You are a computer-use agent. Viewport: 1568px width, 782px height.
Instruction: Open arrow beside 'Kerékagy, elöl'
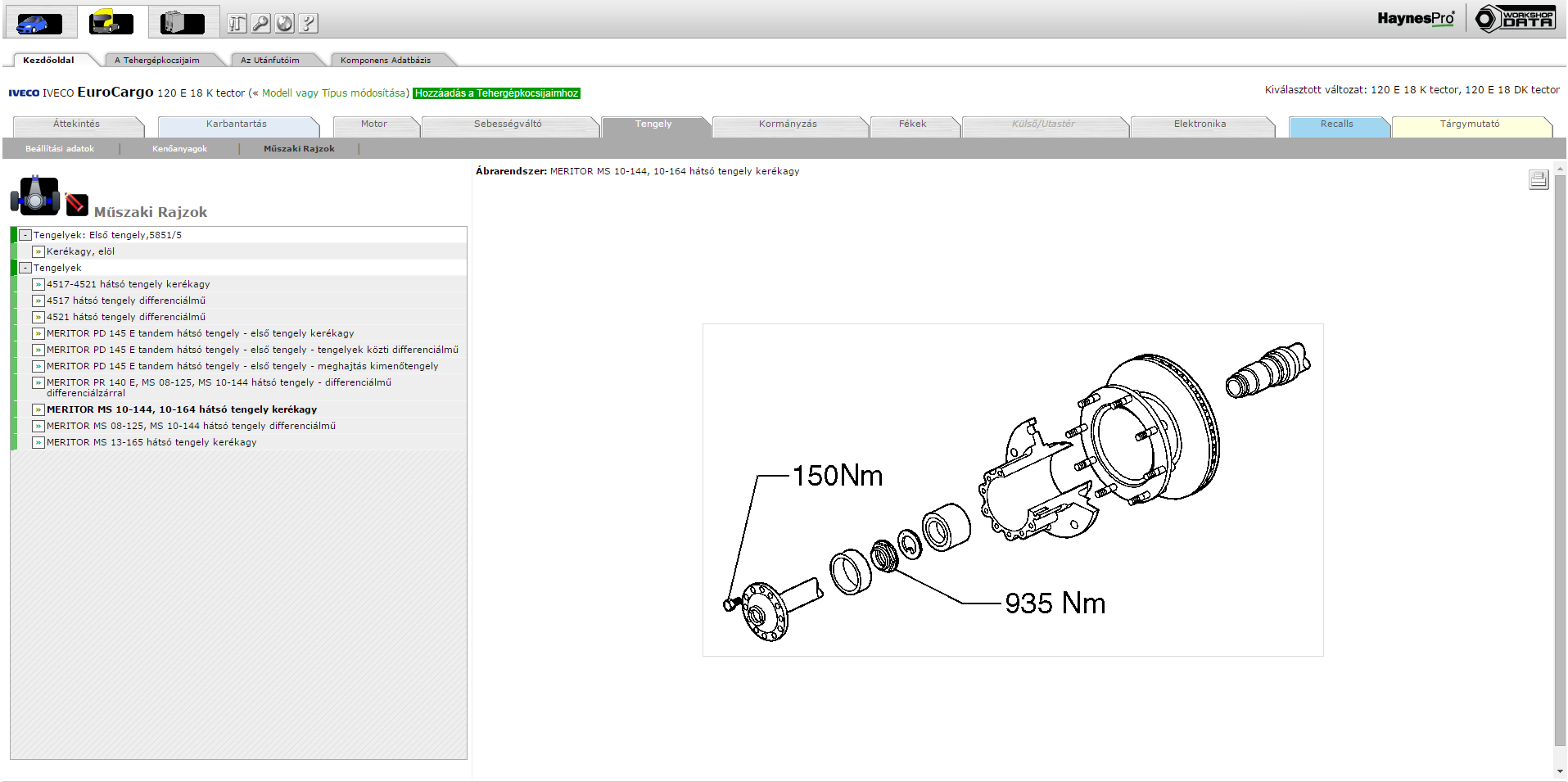(38, 251)
